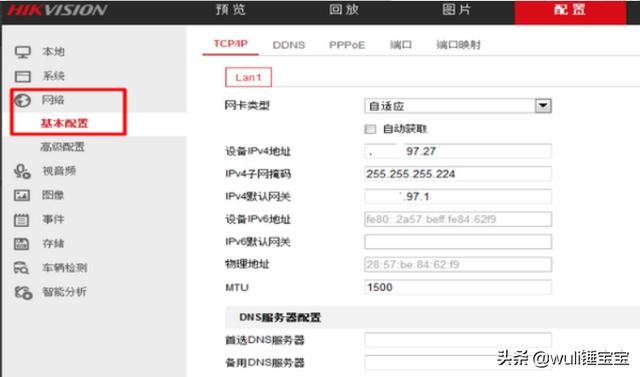640x377 pixels.
Task: Open 视音频 in sidebar
Action: click(x=59, y=171)
